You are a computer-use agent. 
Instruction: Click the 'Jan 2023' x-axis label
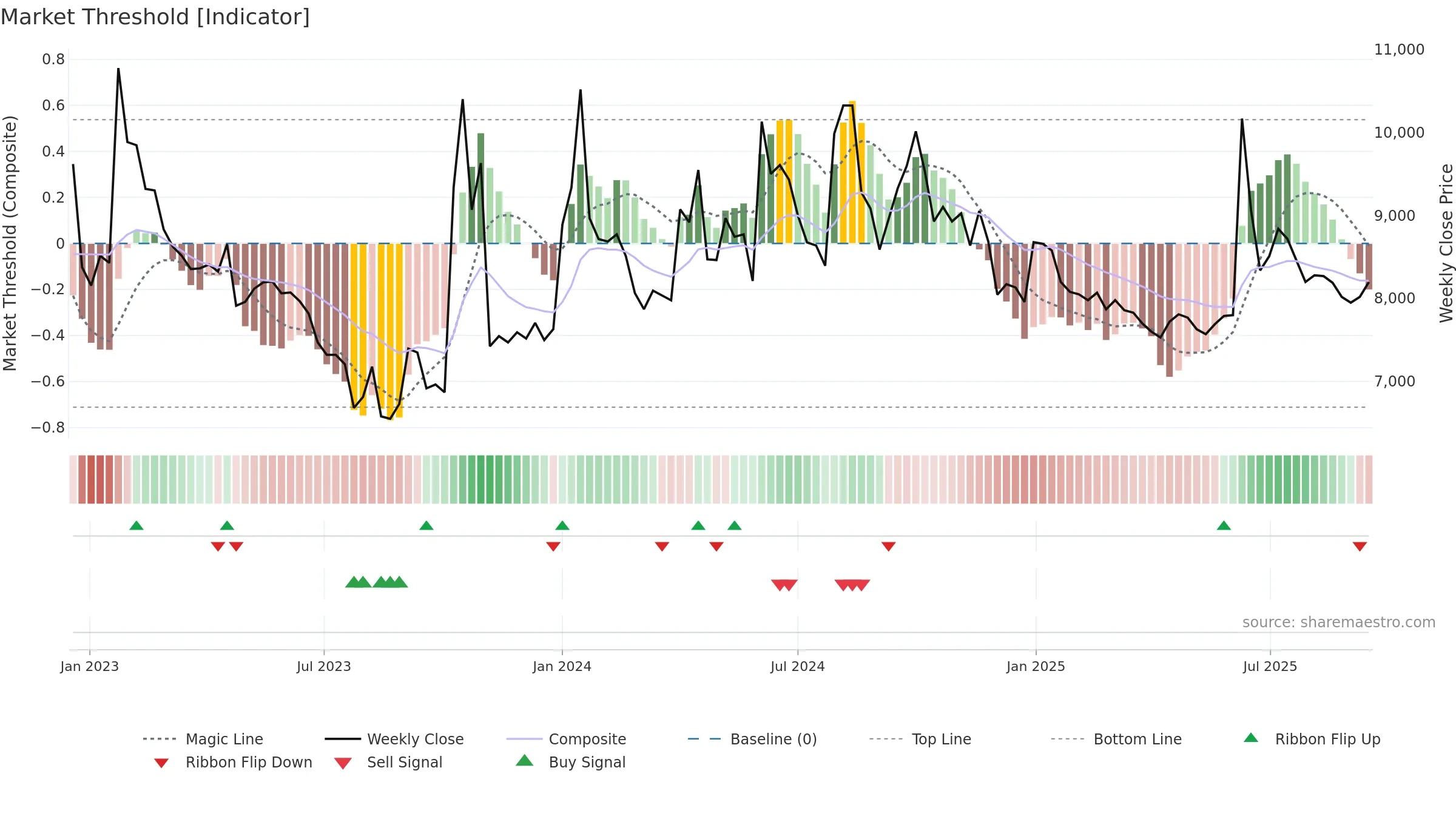coord(90,667)
